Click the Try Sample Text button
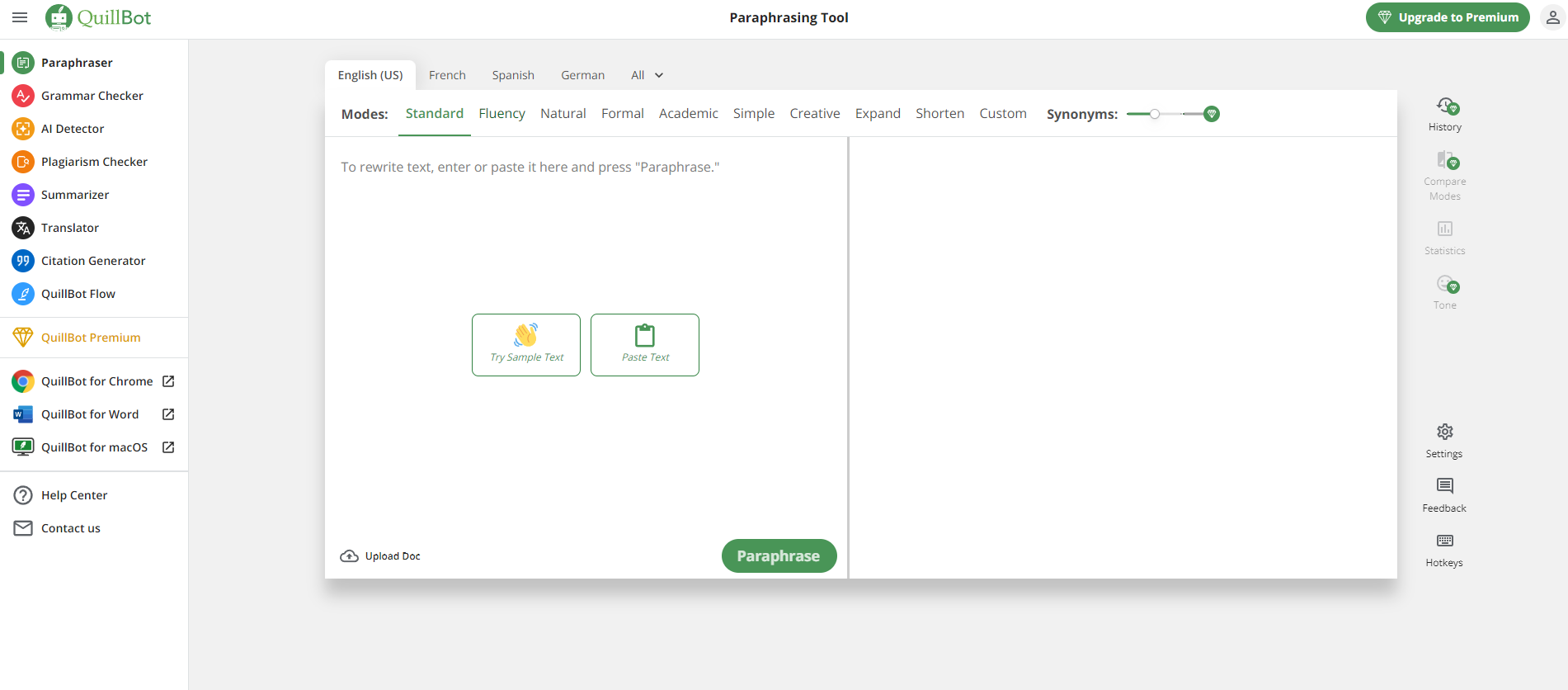The width and height of the screenshot is (1568, 690). (x=526, y=345)
